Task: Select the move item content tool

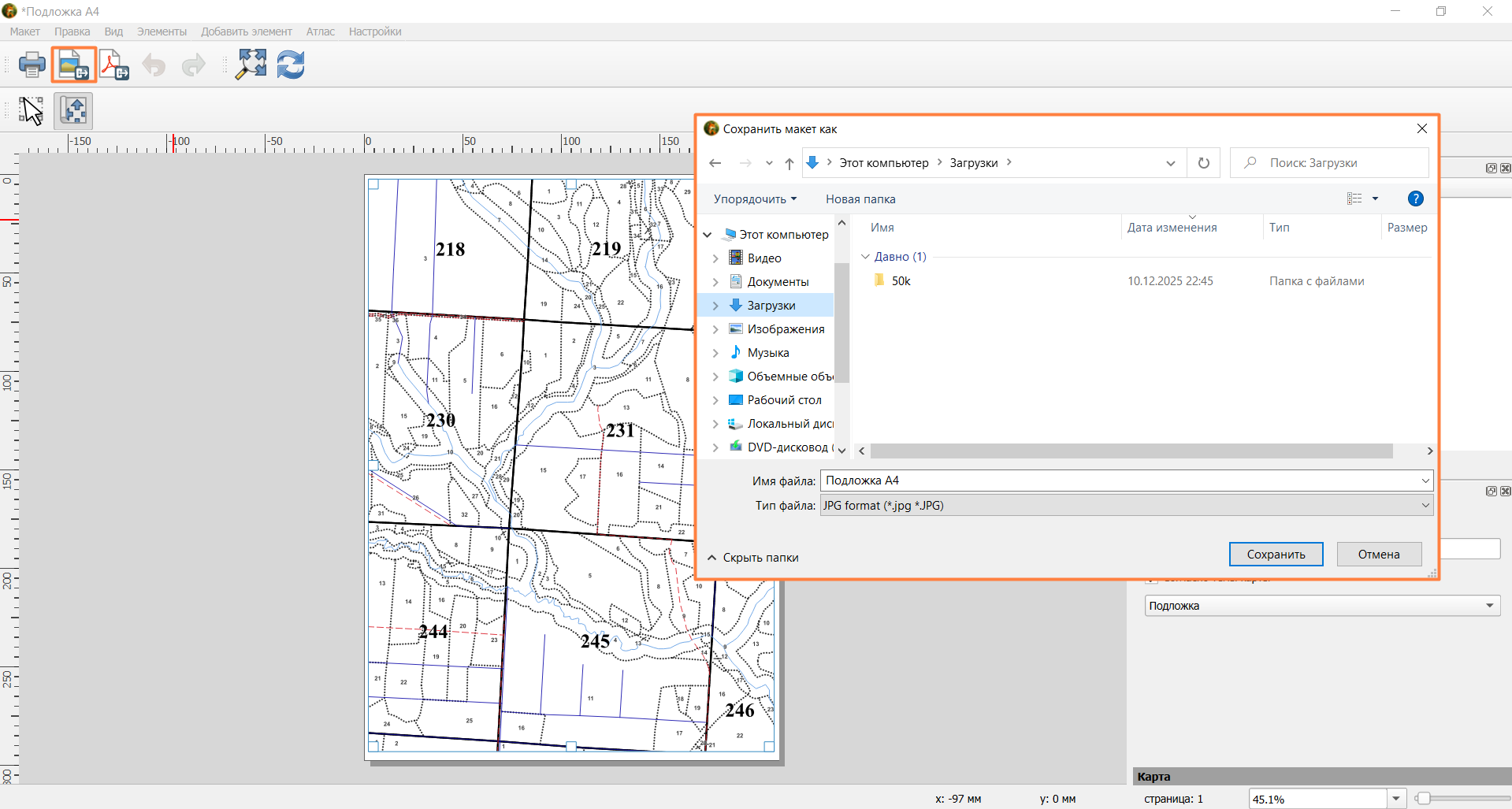Action: pyautogui.click(x=73, y=110)
